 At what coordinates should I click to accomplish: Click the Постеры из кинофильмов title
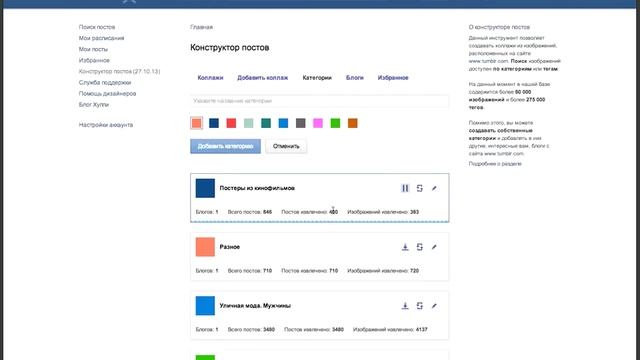coord(257,188)
